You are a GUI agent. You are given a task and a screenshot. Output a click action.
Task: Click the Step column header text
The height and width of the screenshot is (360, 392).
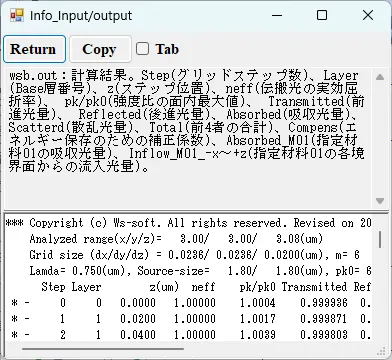click(53, 287)
